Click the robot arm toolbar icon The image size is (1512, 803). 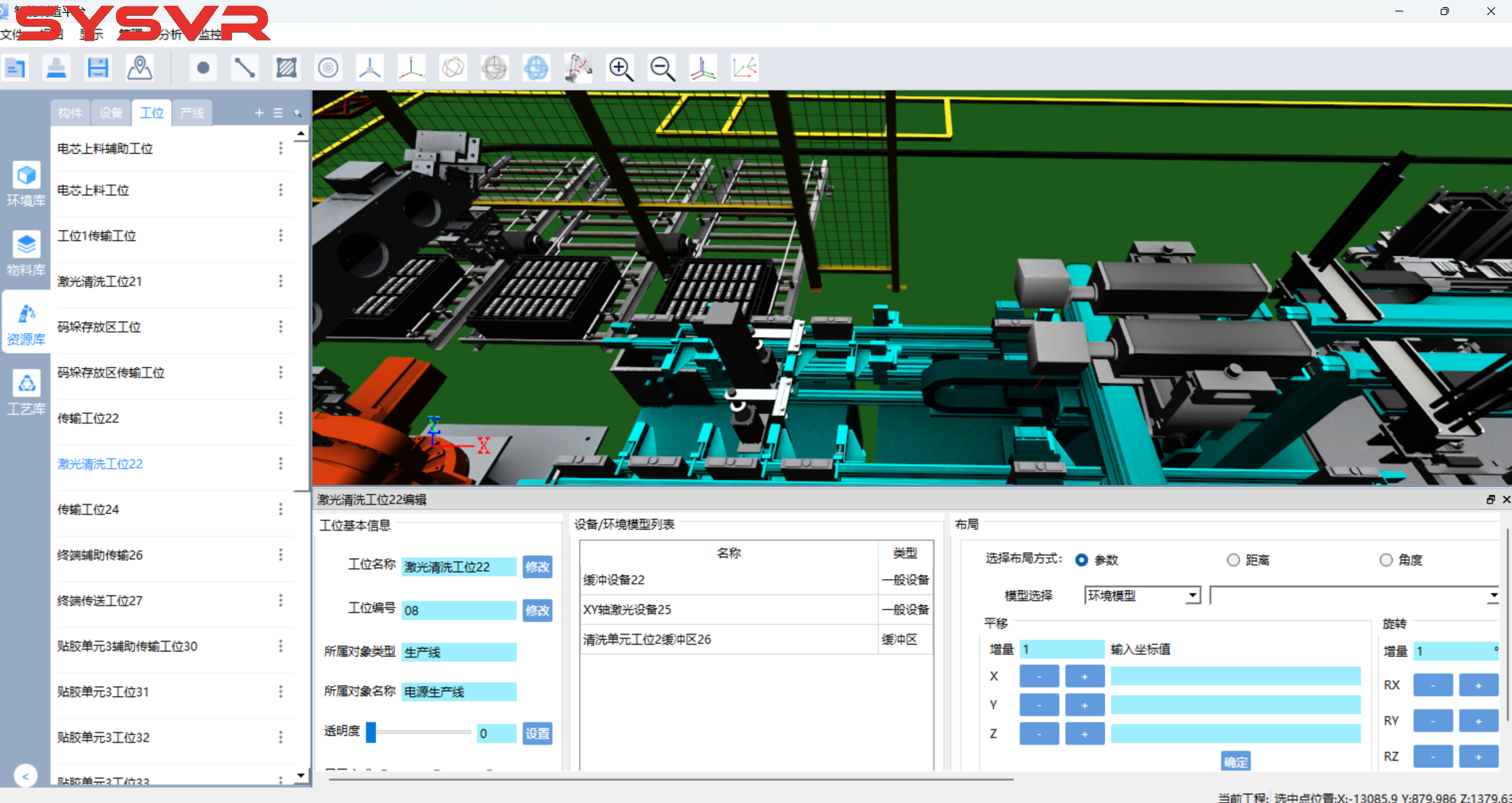click(x=578, y=68)
